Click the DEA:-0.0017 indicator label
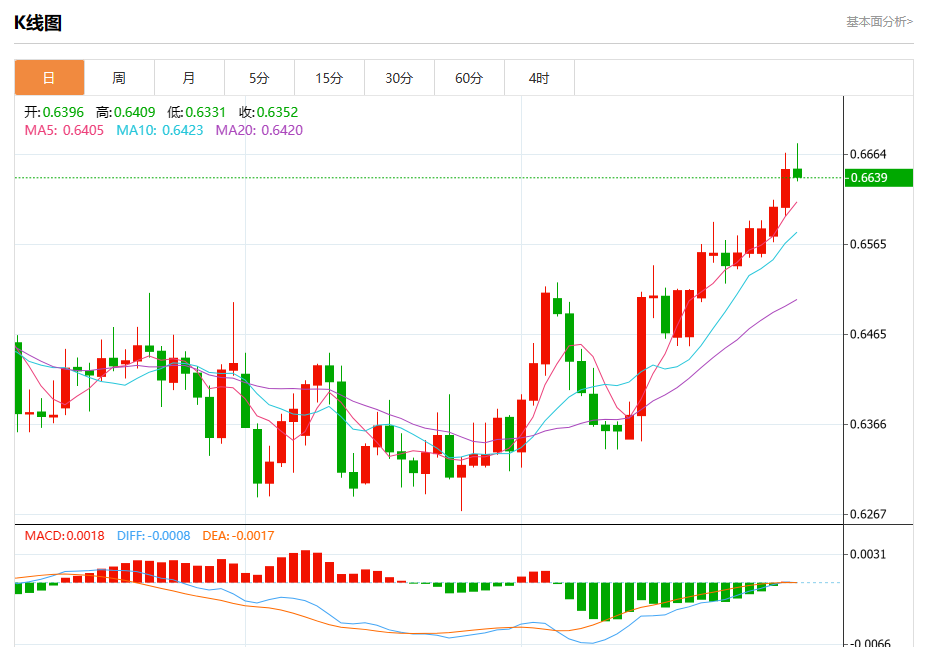The height and width of the screenshot is (647, 949). tap(238, 536)
